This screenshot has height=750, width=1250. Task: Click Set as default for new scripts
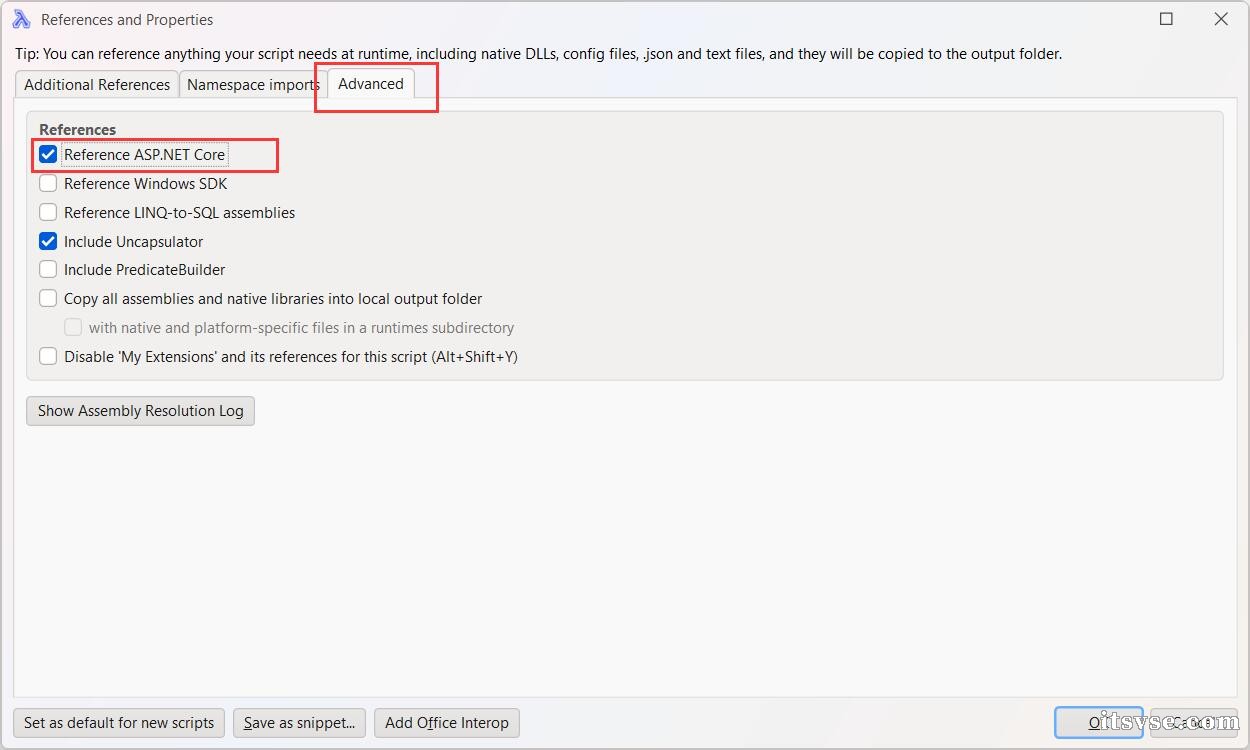coord(119,723)
